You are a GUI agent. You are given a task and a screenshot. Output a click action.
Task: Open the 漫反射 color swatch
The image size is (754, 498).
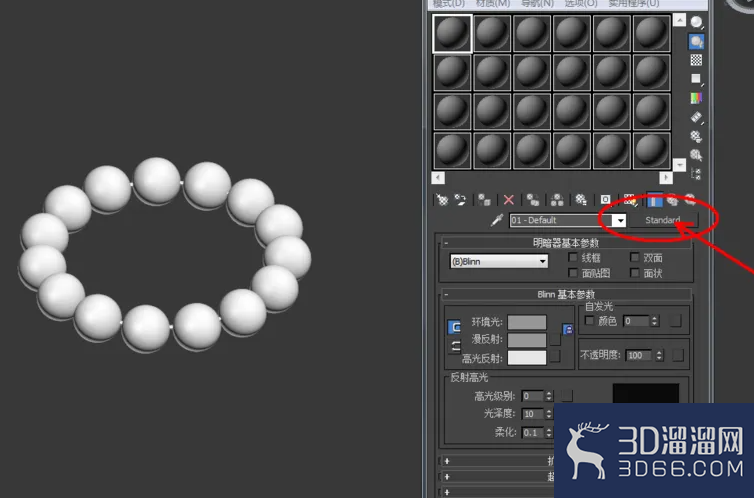pyautogui.click(x=527, y=340)
